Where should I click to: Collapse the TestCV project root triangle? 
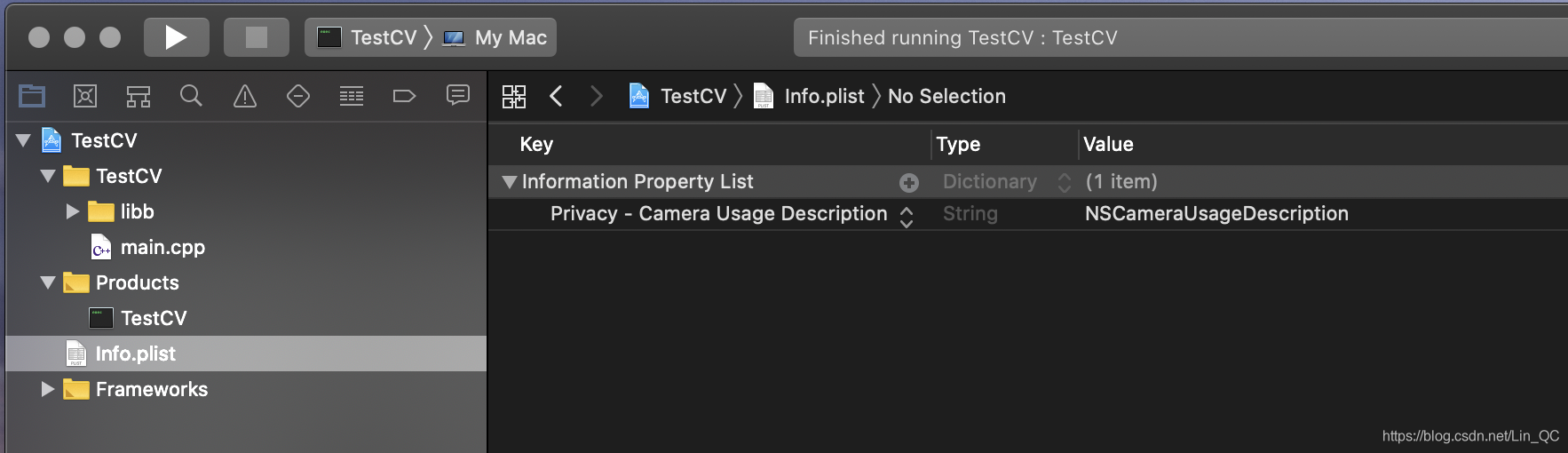pyautogui.click(x=24, y=140)
